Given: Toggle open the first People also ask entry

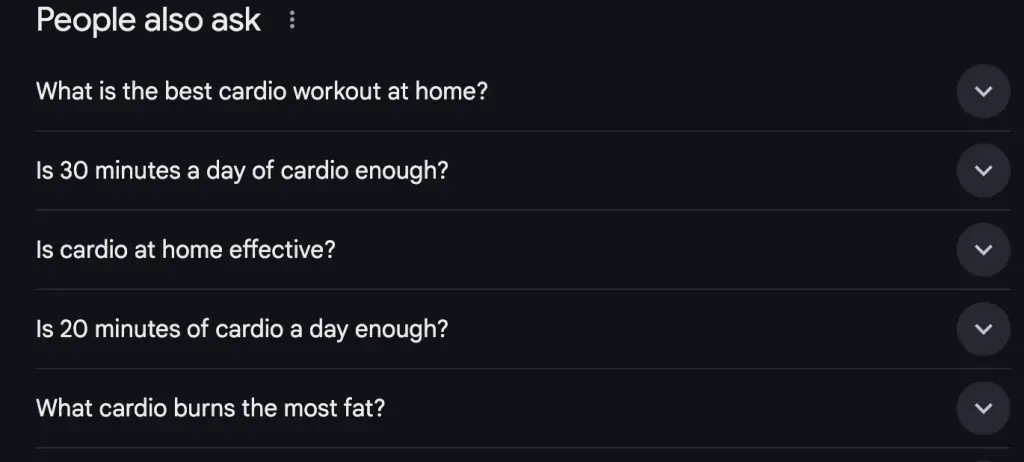Looking at the screenshot, I should (523, 91).
